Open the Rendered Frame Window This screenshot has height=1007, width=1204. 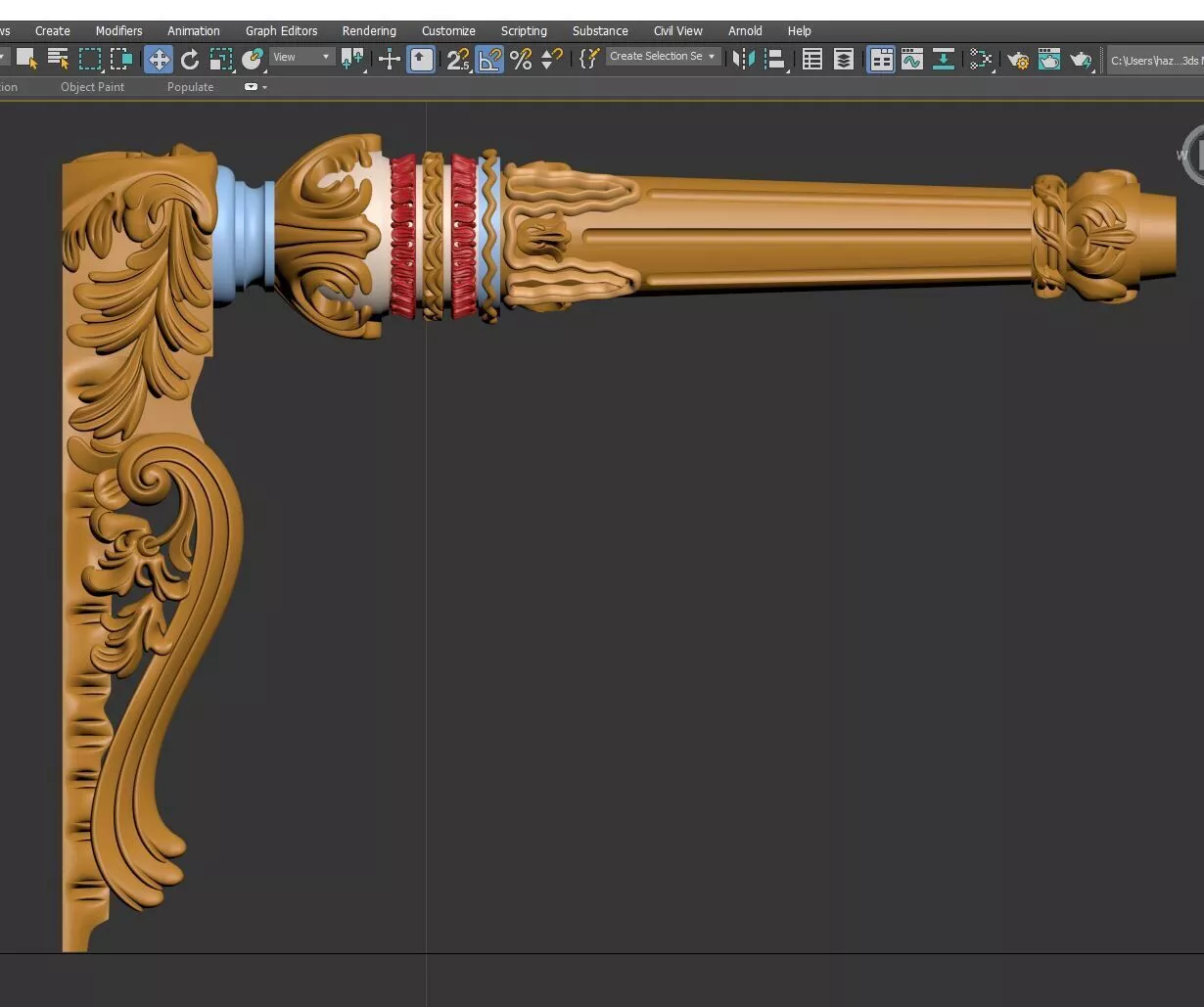click(1049, 60)
